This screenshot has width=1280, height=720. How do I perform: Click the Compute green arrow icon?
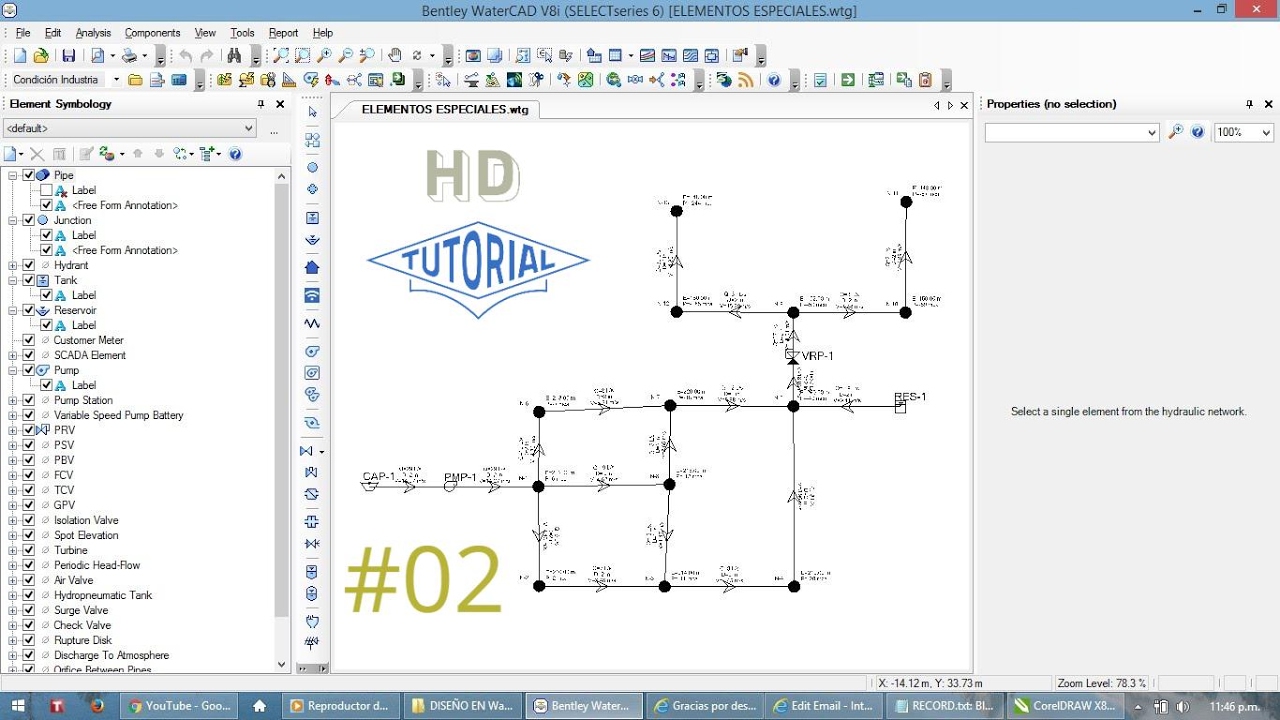pos(848,80)
